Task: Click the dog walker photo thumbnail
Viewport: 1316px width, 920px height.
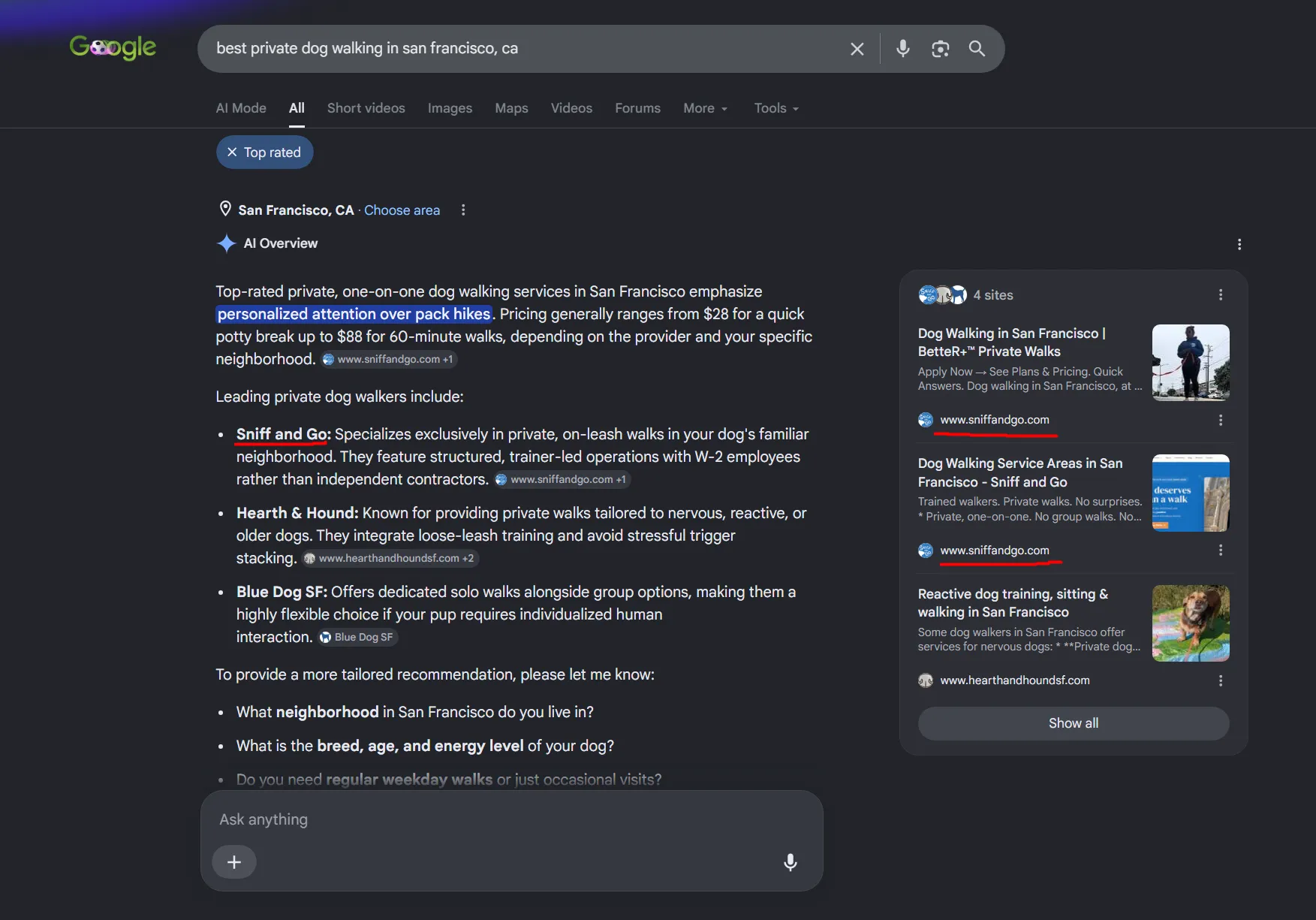Action: click(x=1191, y=363)
